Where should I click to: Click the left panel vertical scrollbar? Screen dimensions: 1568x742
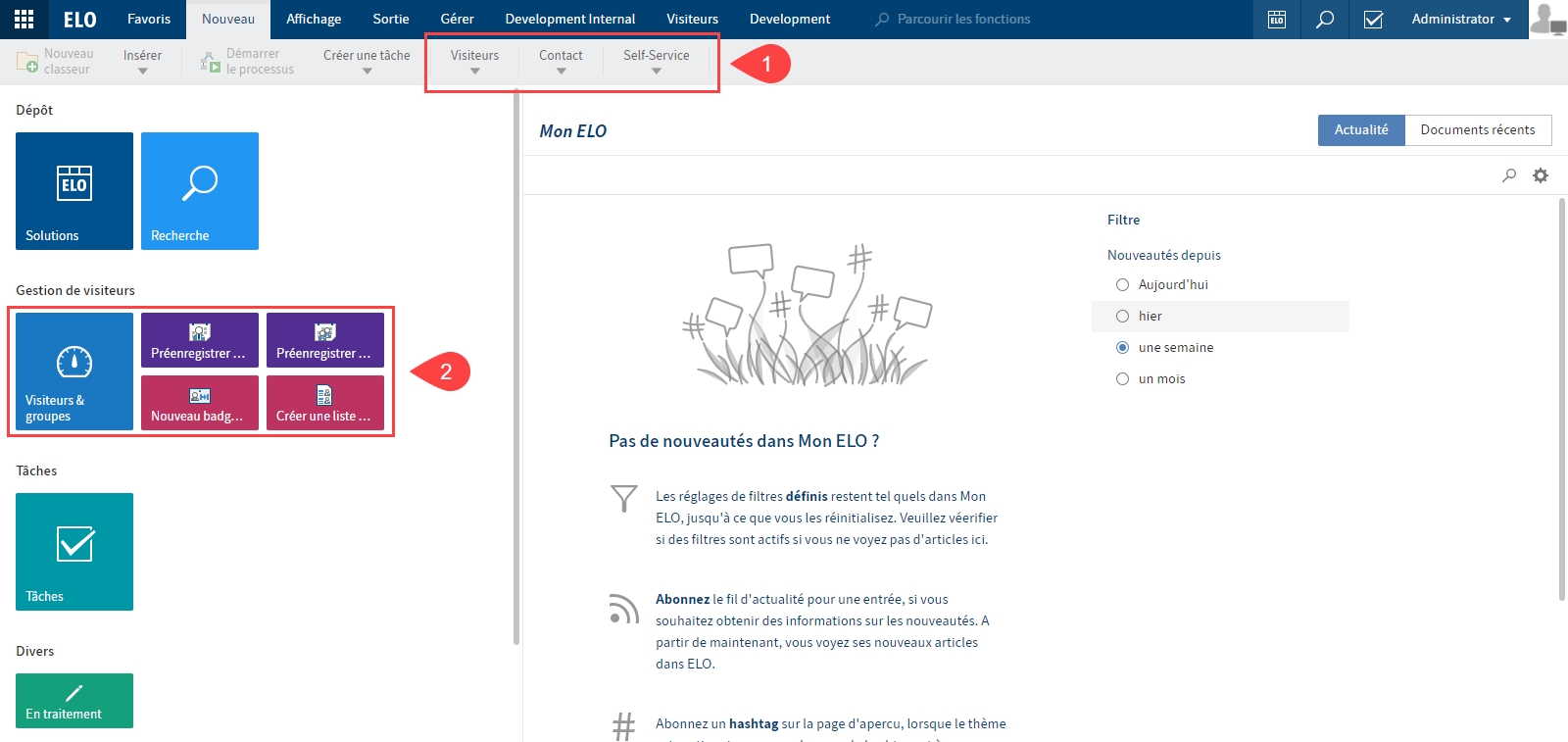tap(516, 368)
